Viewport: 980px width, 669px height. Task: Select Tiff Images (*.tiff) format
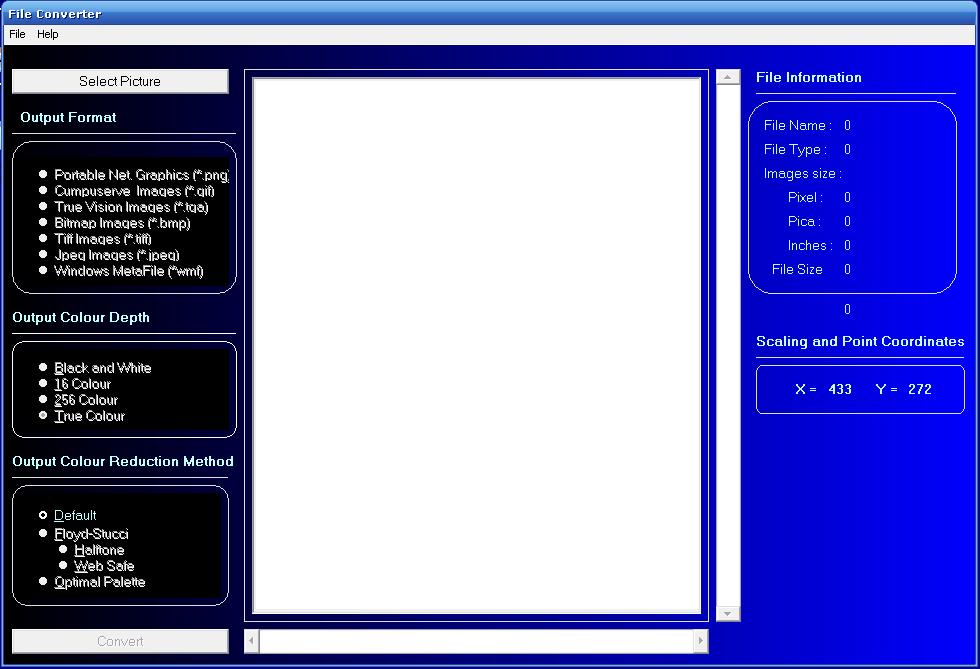(x=43, y=239)
